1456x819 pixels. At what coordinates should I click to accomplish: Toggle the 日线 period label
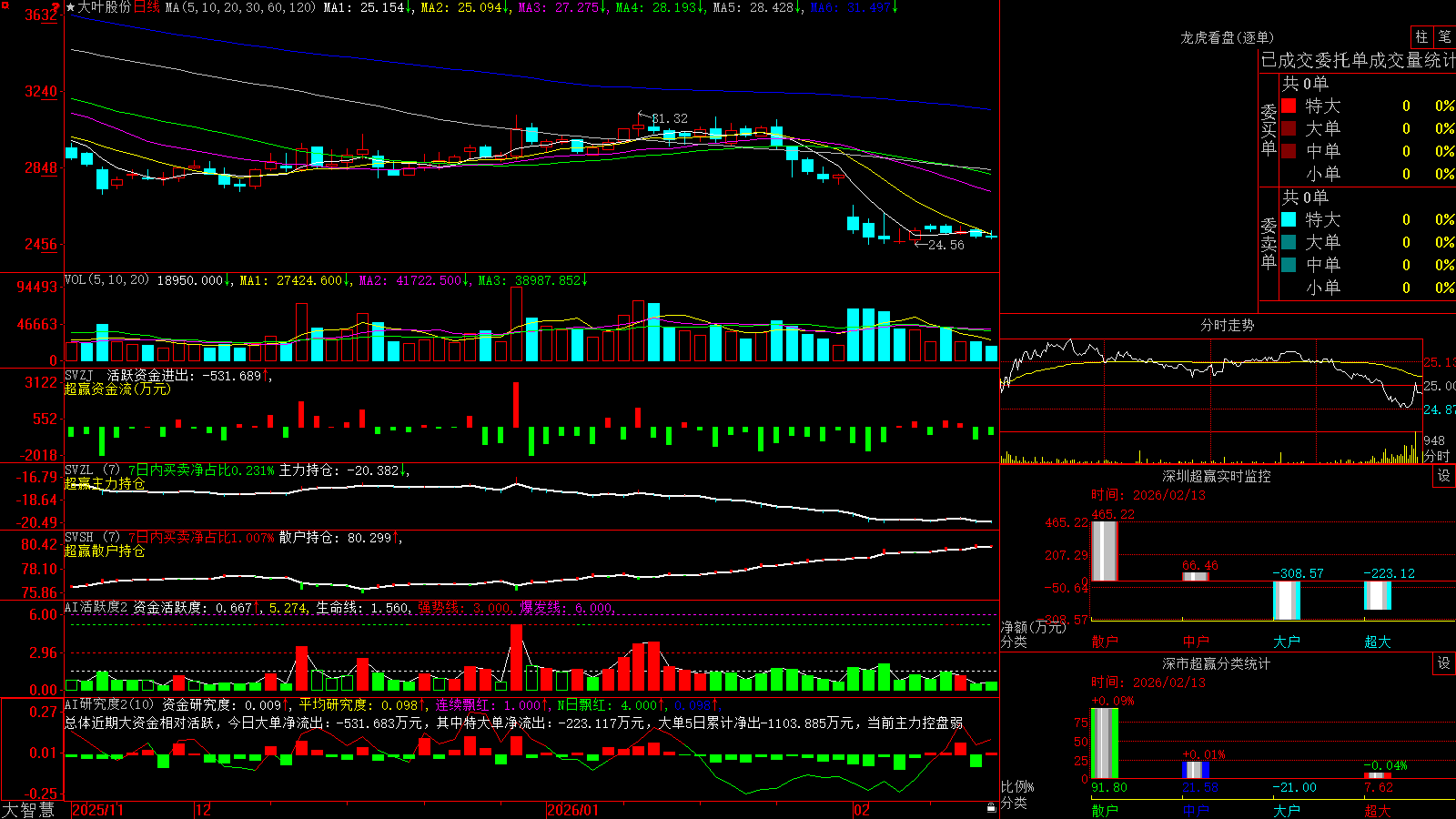point(147,7)
